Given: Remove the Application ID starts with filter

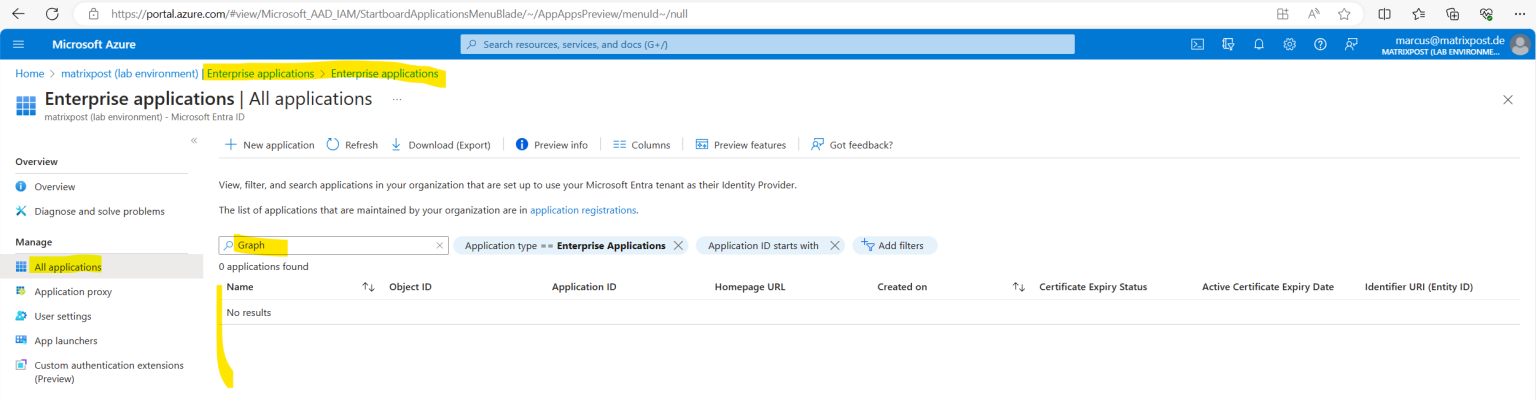Looking at the screenshot, I should point(835,245).
